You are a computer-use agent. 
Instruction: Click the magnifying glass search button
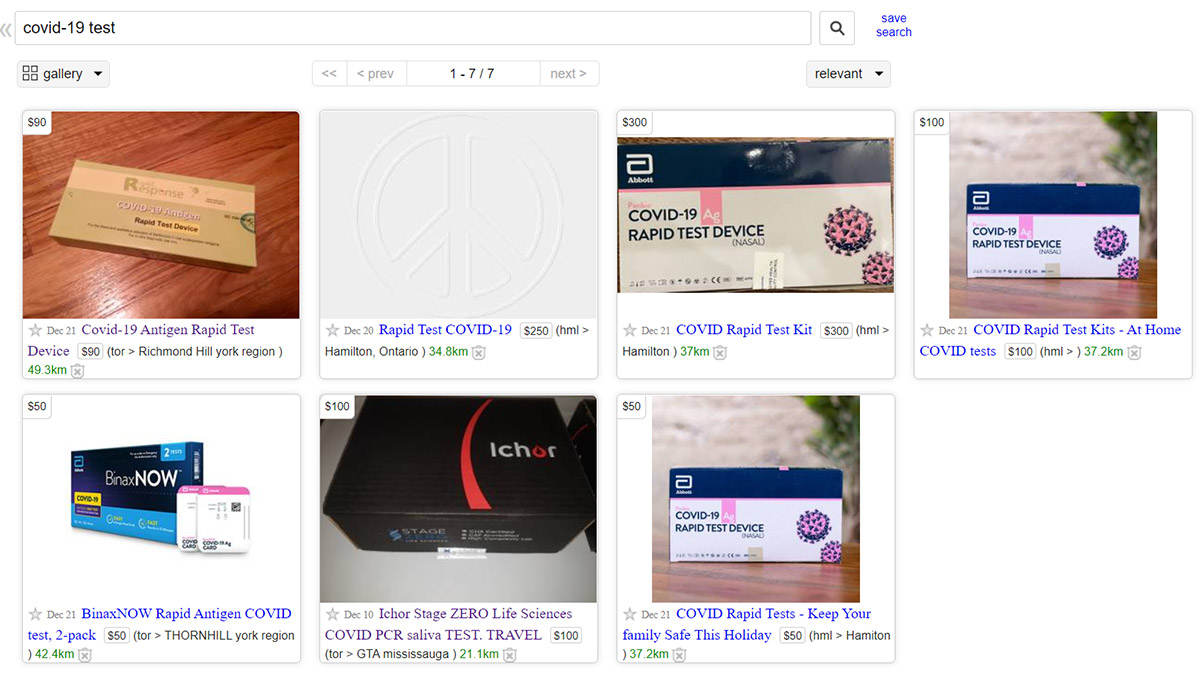[837, 28]
